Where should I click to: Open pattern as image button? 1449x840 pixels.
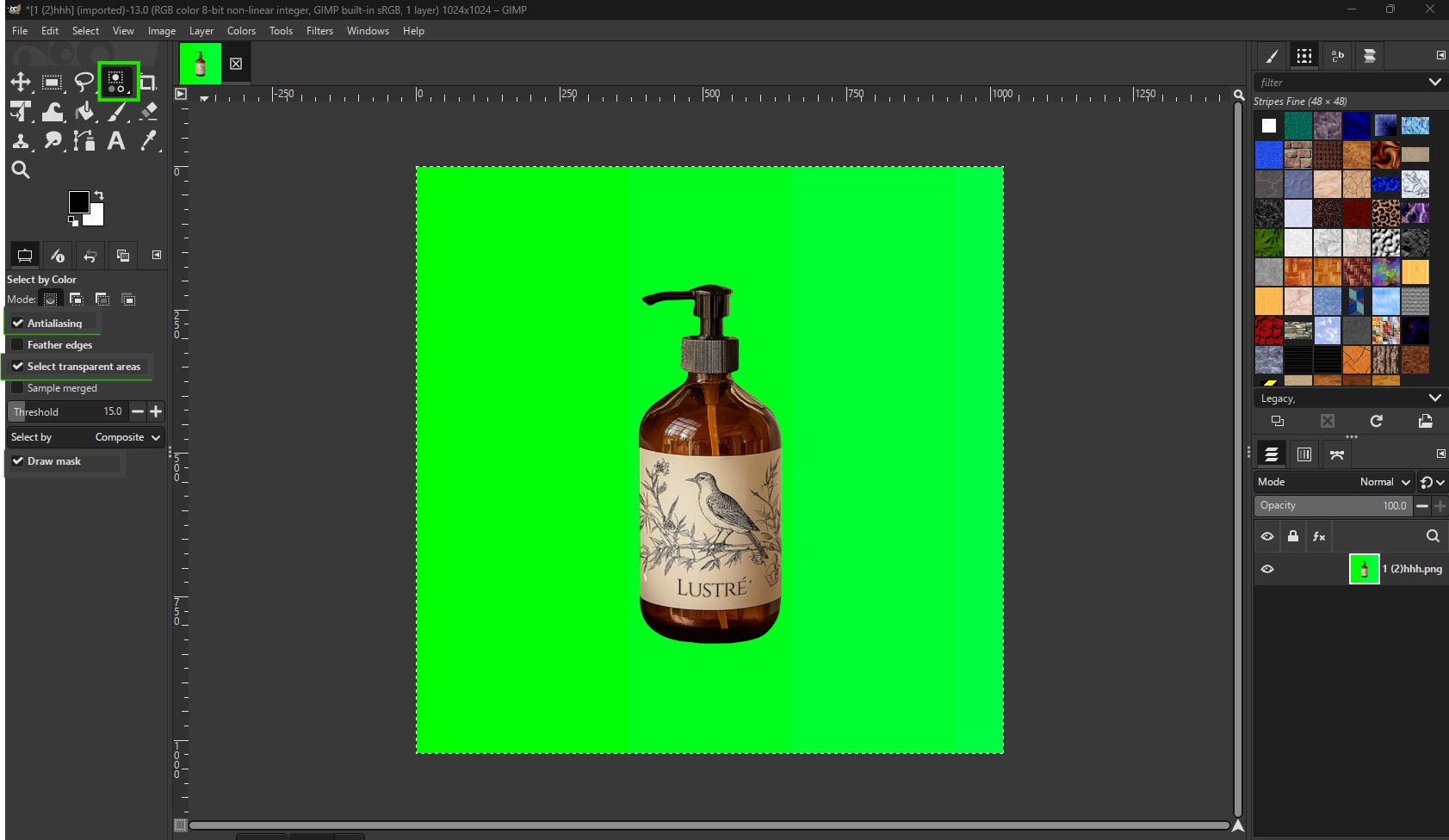pyautogui.click(x=1426, y=421)
